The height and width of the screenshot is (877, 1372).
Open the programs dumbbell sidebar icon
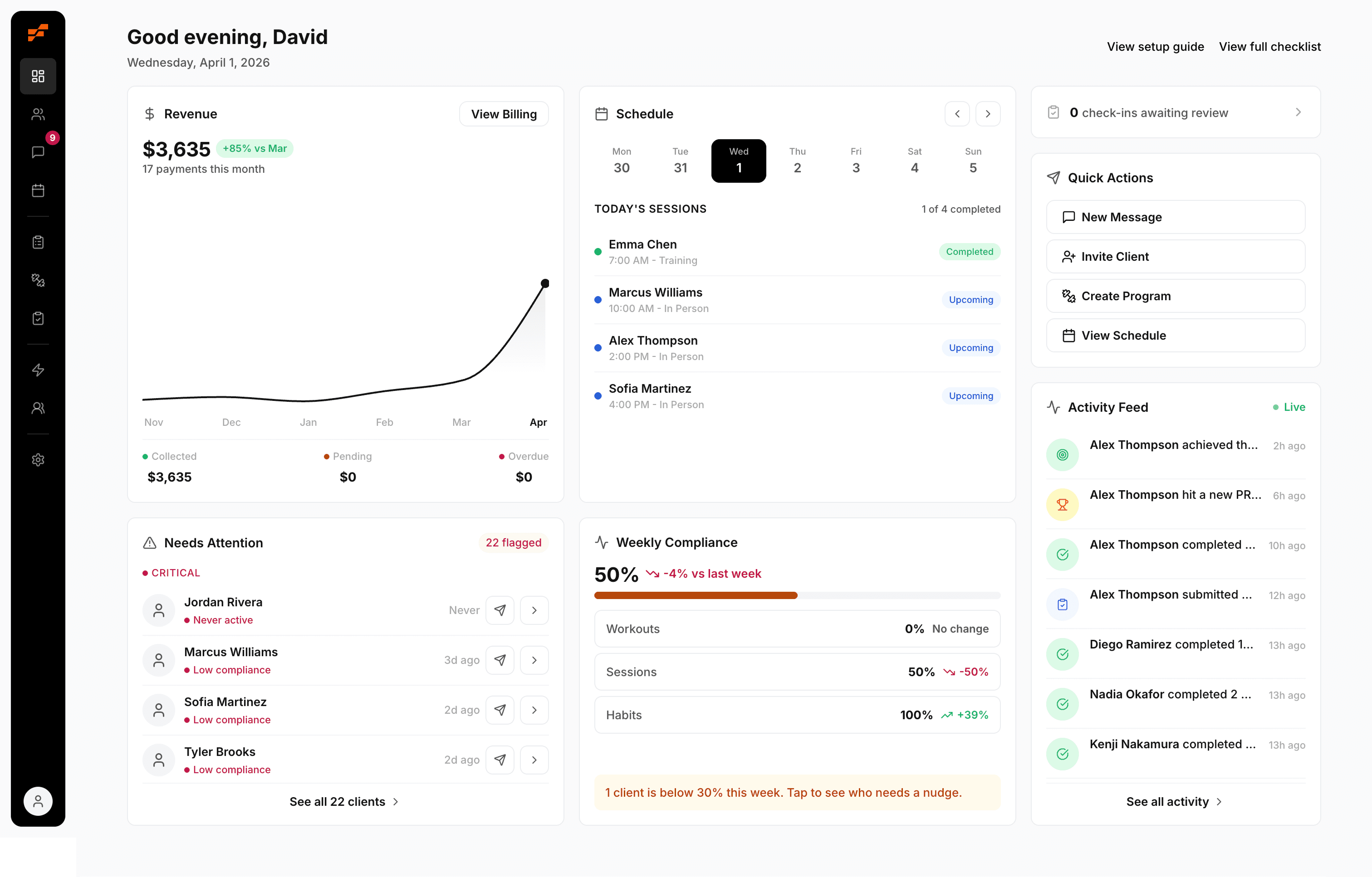38,280
